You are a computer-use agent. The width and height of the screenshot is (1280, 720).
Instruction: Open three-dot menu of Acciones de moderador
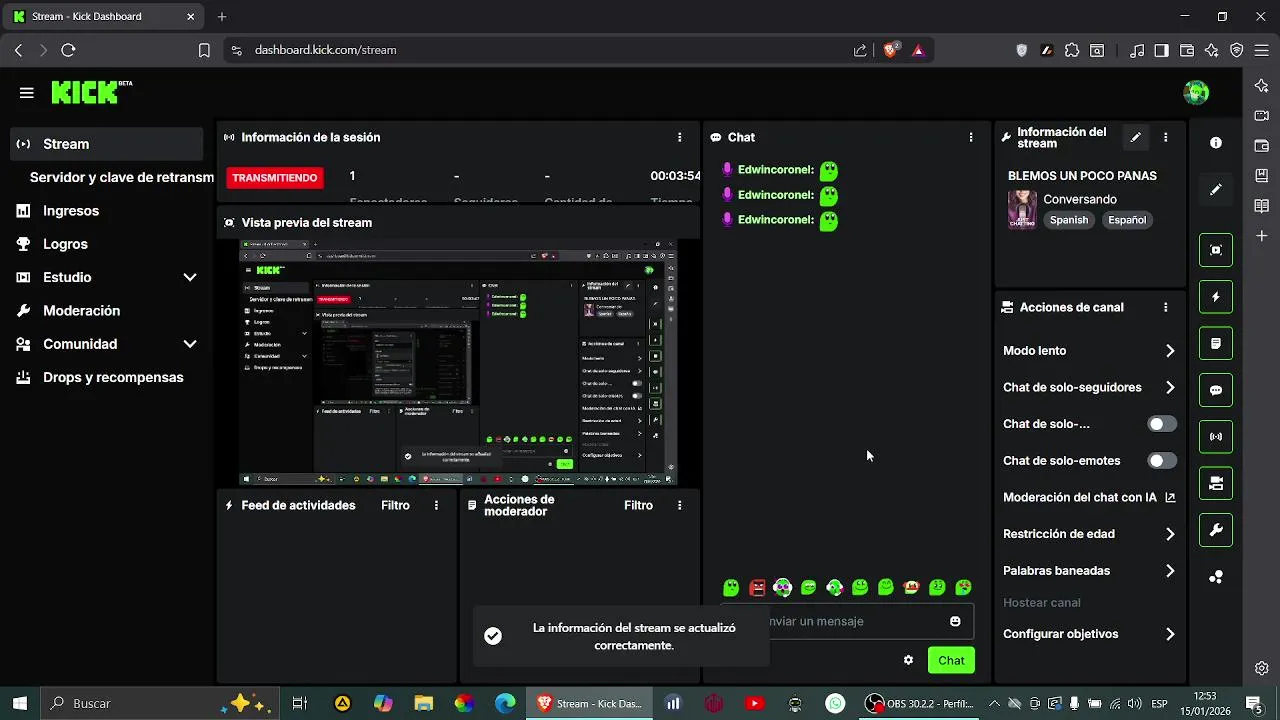coord(680,505)
